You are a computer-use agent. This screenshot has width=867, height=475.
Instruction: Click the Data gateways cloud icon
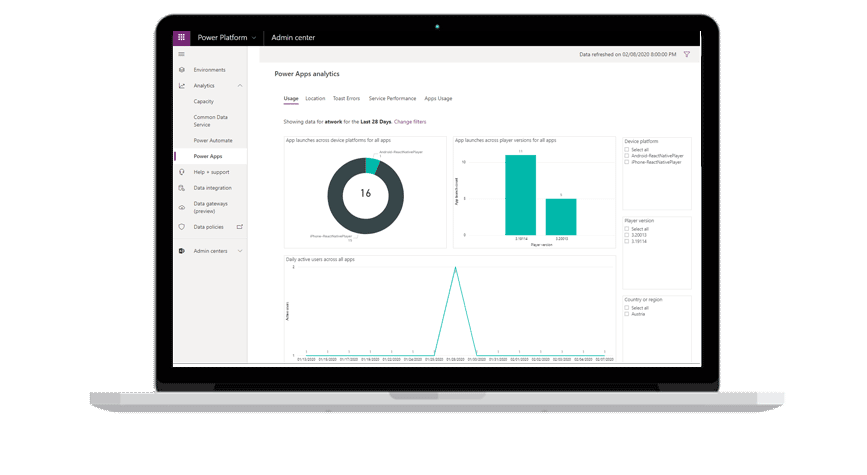coord(182,207)
